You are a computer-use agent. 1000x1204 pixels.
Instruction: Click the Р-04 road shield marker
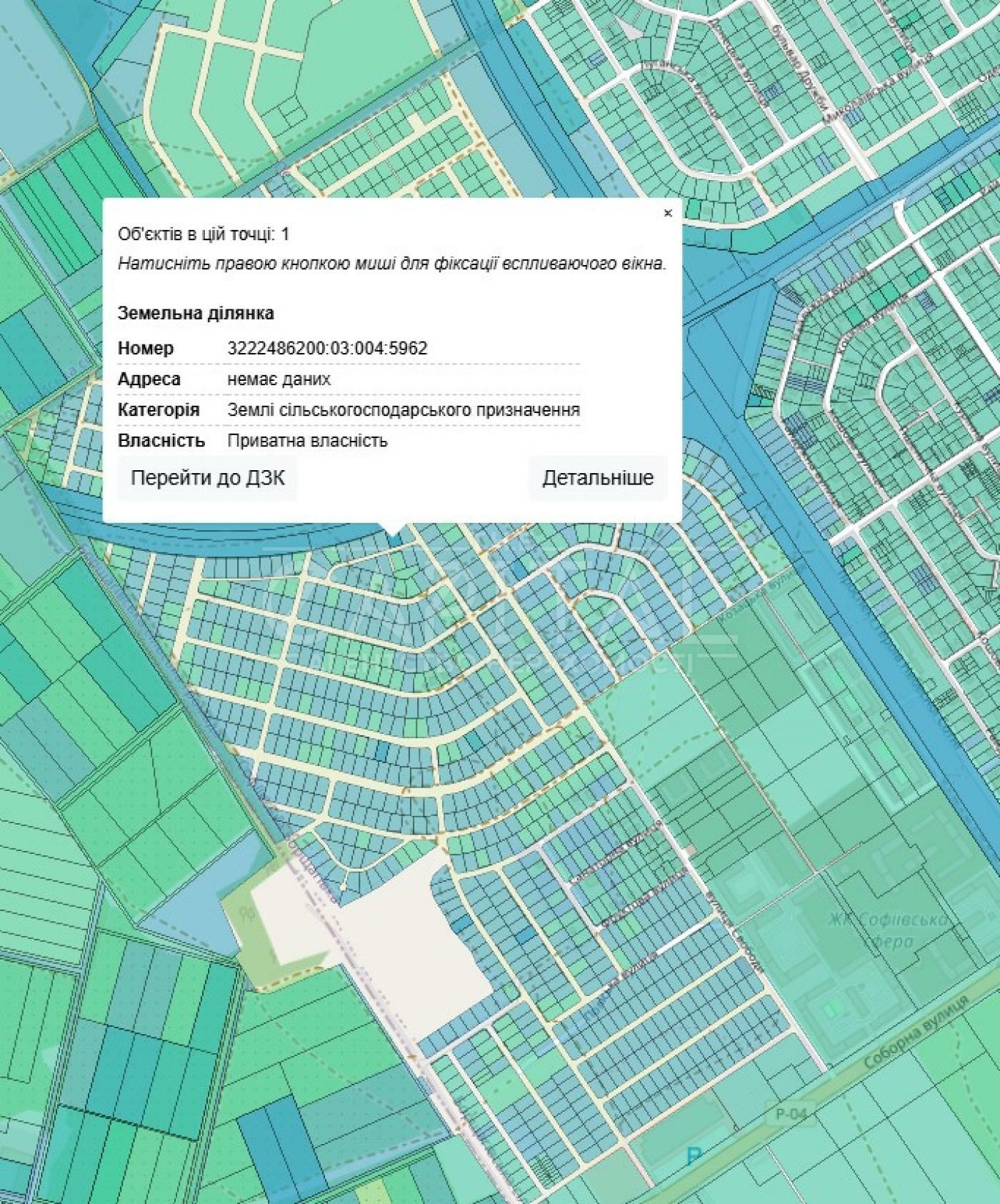pos(791,1114)
